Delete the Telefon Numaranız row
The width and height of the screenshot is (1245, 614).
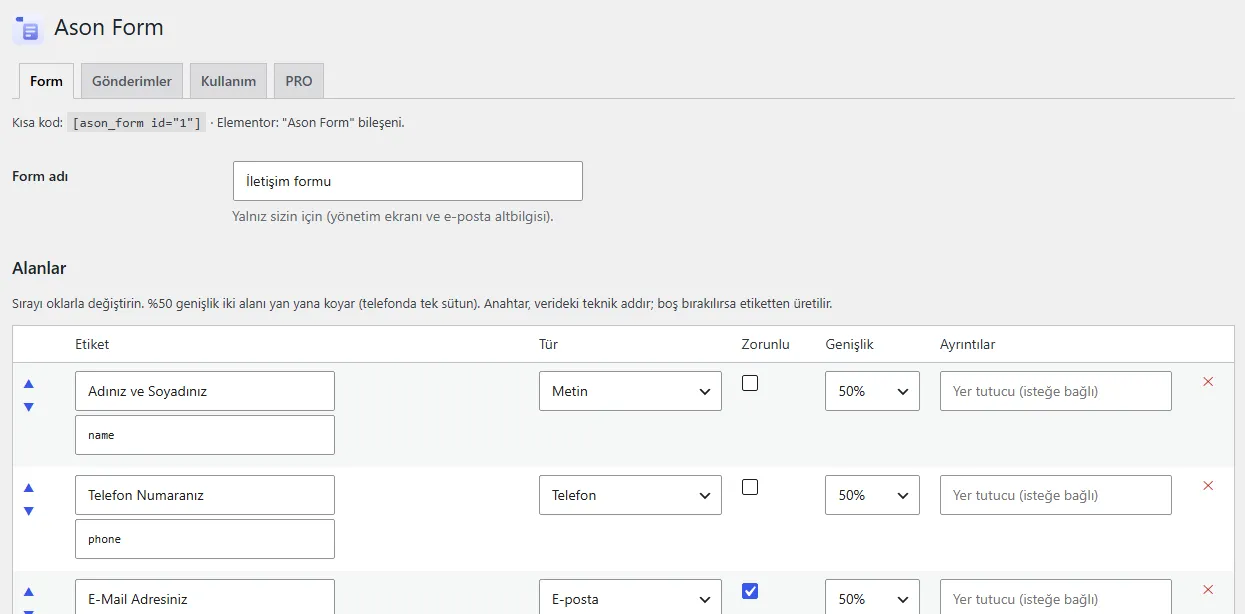click(x=1208, y=486)
